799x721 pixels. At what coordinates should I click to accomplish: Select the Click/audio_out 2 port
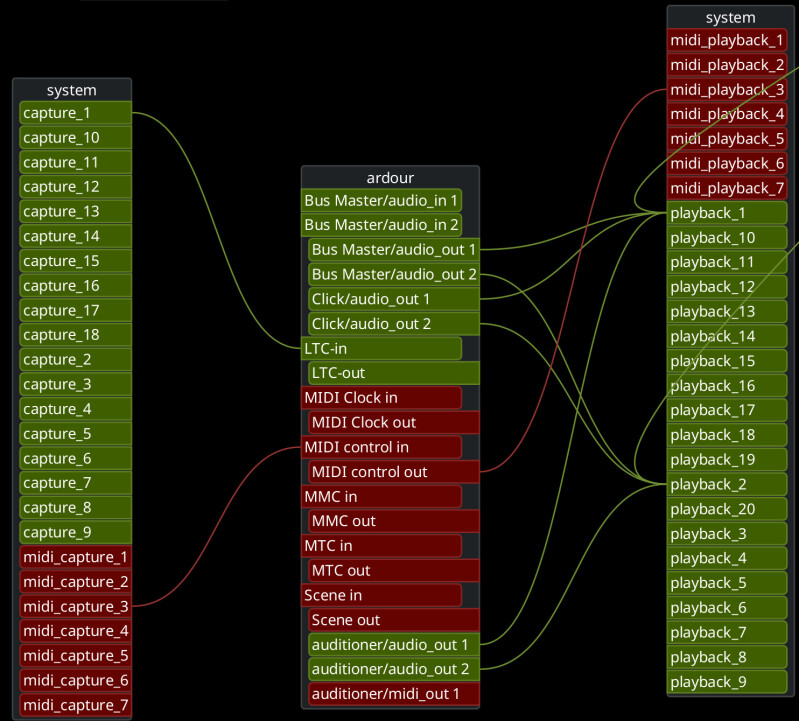(x=394, y=324)
